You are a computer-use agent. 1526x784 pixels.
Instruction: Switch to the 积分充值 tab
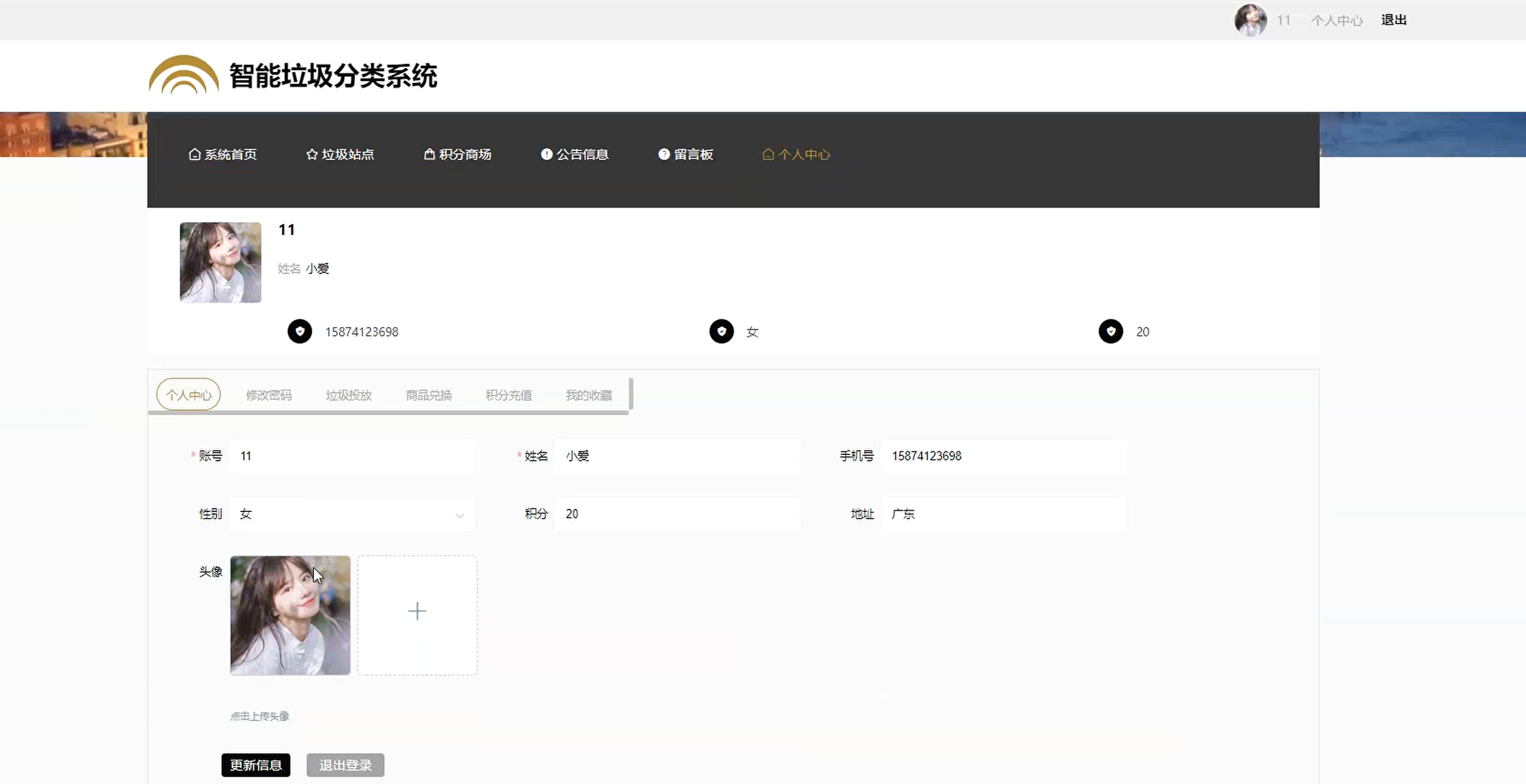(x=508, y=395)
